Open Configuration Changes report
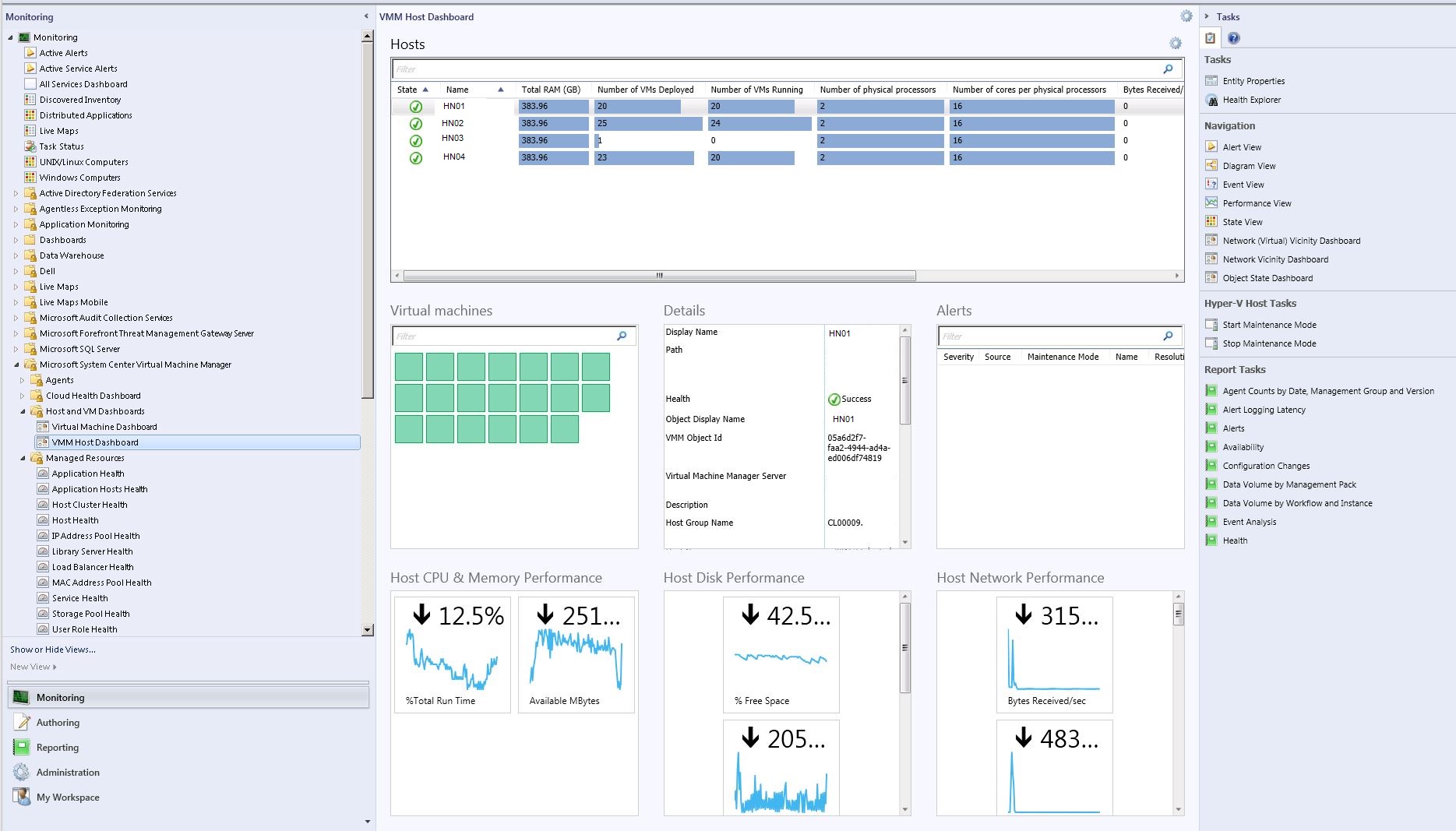The width and height of the screenshot is (1456, 831). (x=1266, y=466)
